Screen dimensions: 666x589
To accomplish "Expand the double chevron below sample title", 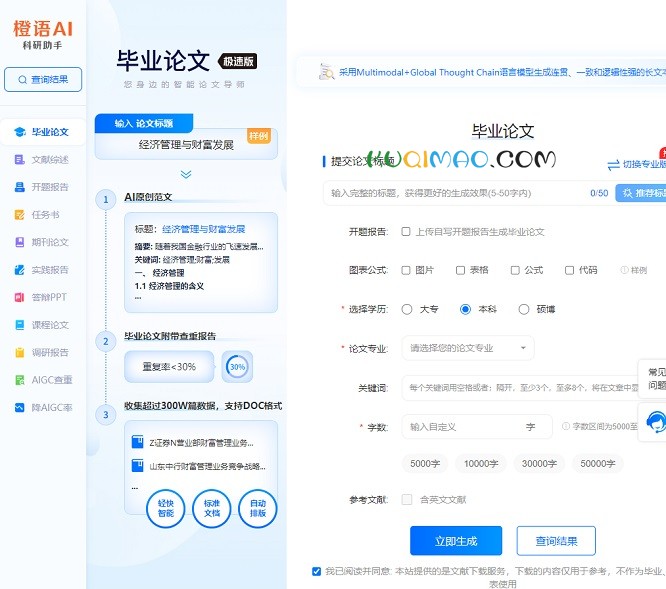I will click(186, 174).
